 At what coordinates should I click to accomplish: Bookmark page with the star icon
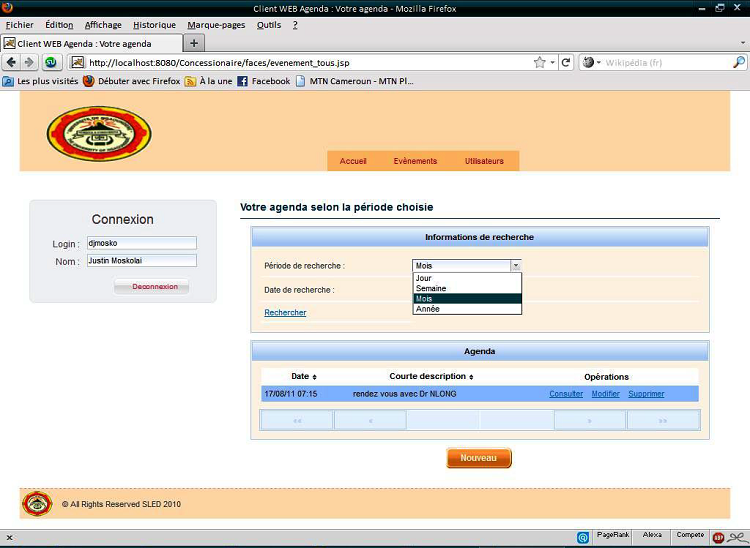coord(540,62)
